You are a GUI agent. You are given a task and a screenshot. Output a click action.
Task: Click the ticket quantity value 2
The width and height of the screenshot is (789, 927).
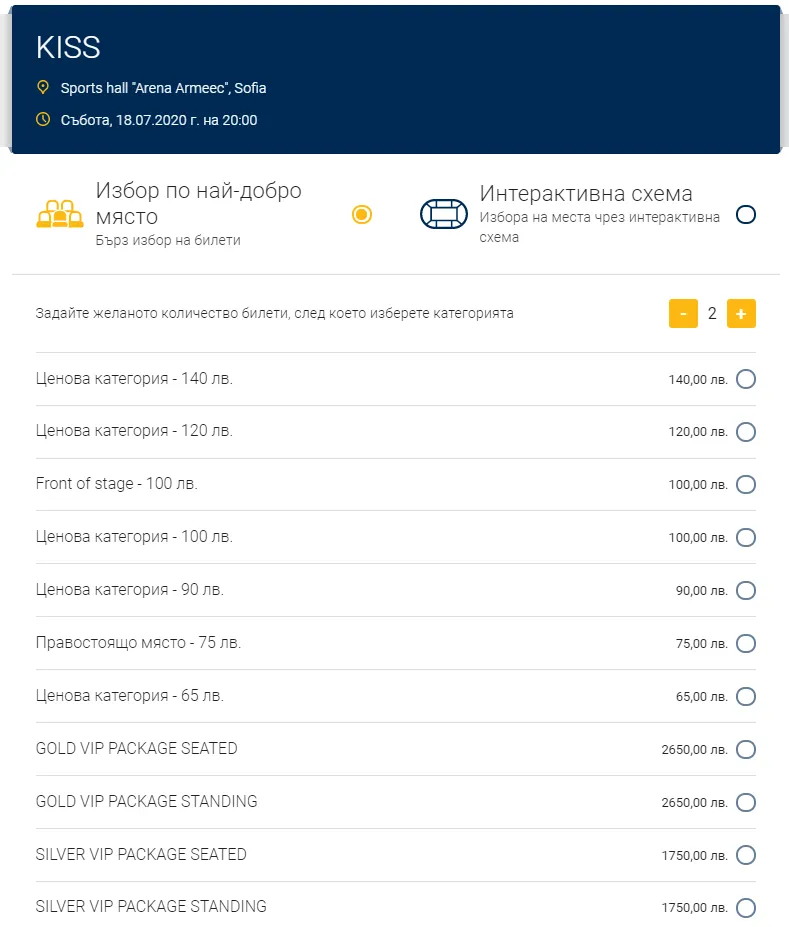coord(712,313)
